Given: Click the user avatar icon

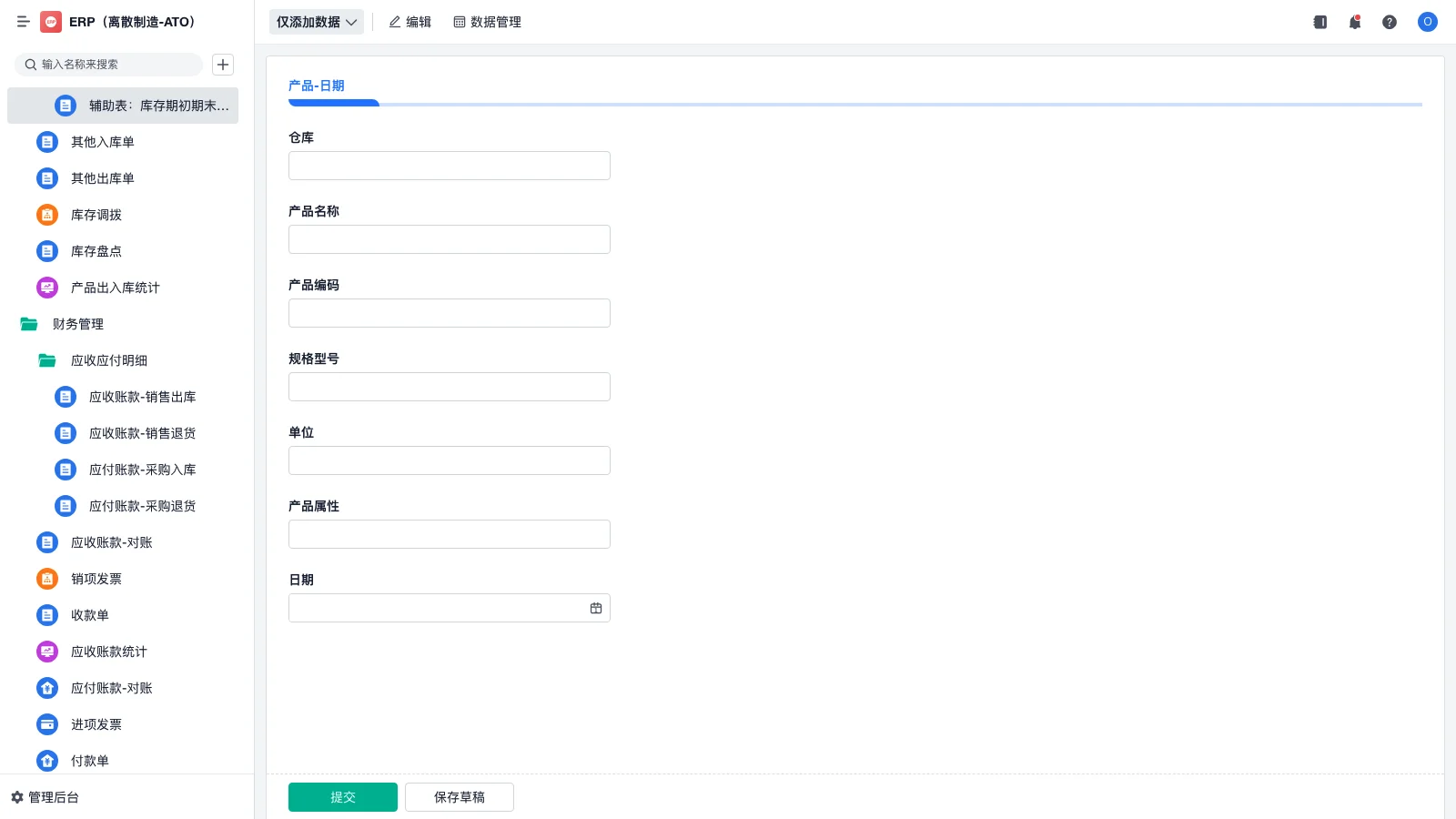Looking at the screenshot, I should pyautogui.click(x=1427, y=22).
